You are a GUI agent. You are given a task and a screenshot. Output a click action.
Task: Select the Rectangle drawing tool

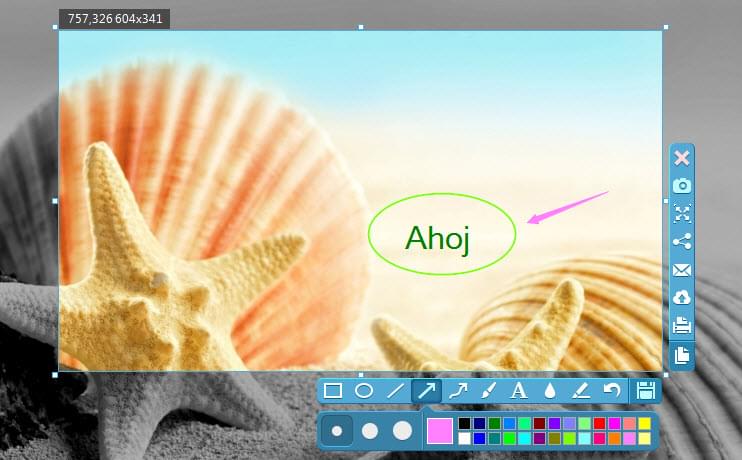(x=333, y=391)
